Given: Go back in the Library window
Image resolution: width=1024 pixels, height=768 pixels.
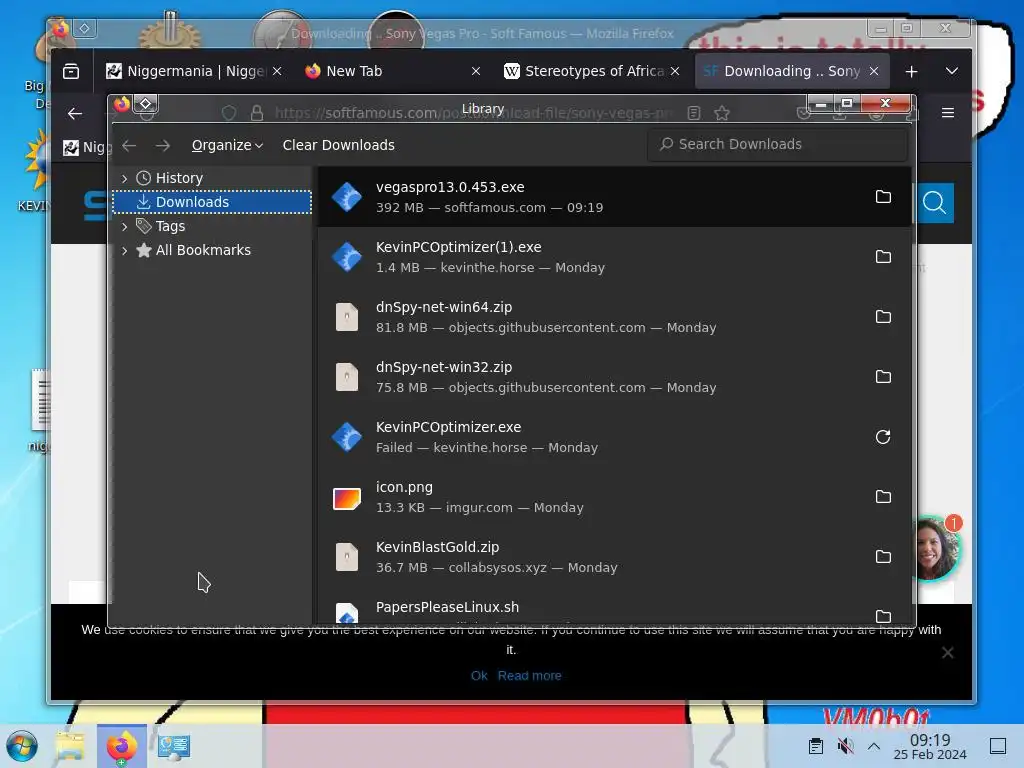Looking at the screenshot, I should click(129, 145).
